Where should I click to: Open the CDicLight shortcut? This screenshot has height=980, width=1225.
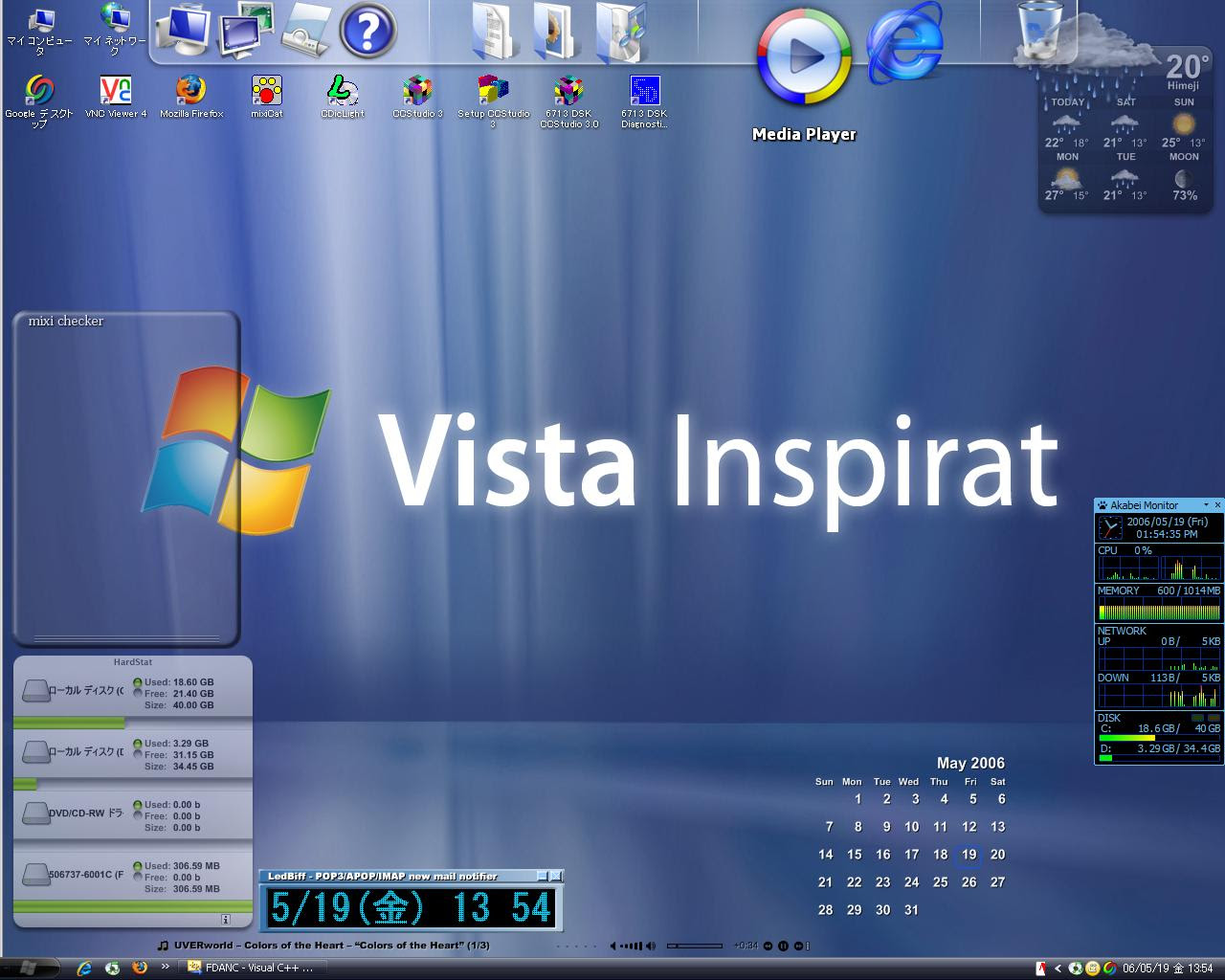pyautogui.click(x=343, y=98)
